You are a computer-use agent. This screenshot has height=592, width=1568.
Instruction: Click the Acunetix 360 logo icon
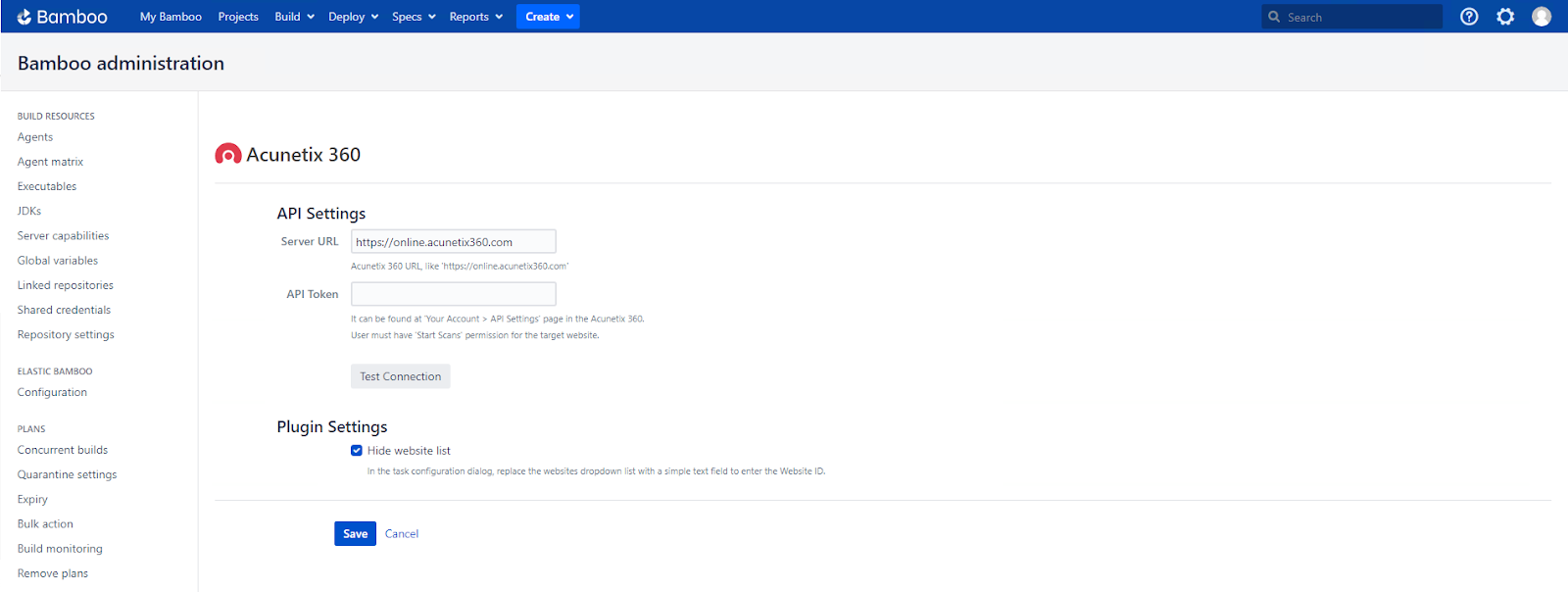228,154
